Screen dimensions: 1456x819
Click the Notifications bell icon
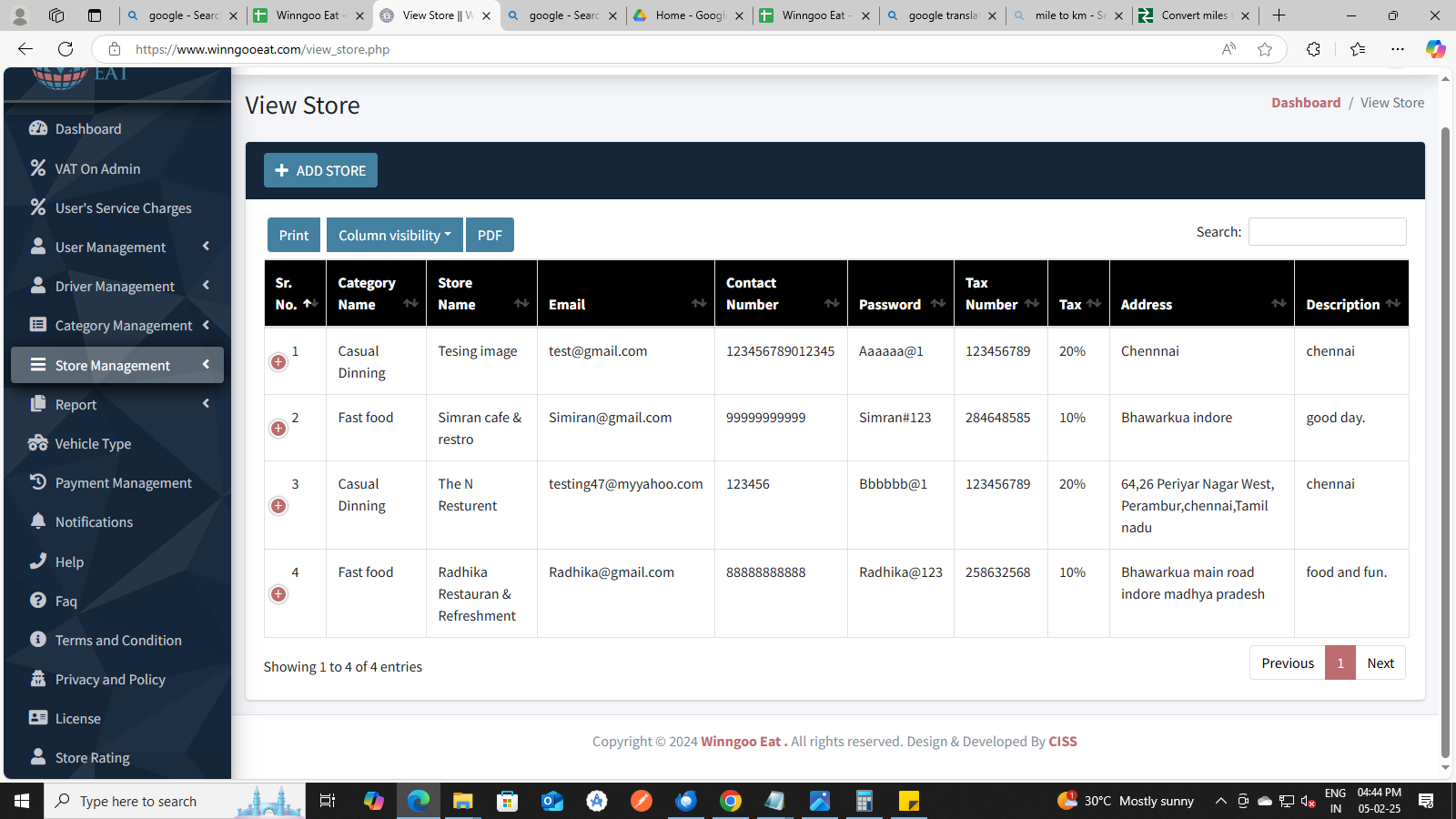click(x=37, y=521)
